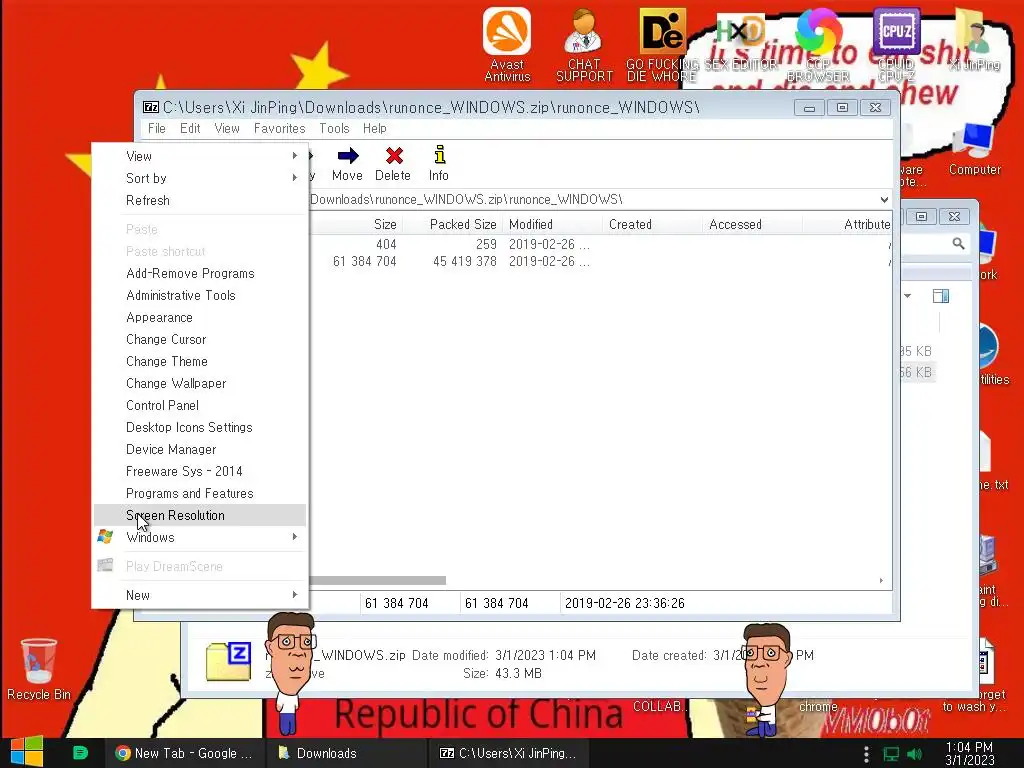The image size is (1024, 768).
Task: Click the Delete toolbar icon in 7-Zip
Action: pyautogui.click(x=393, y=163)
